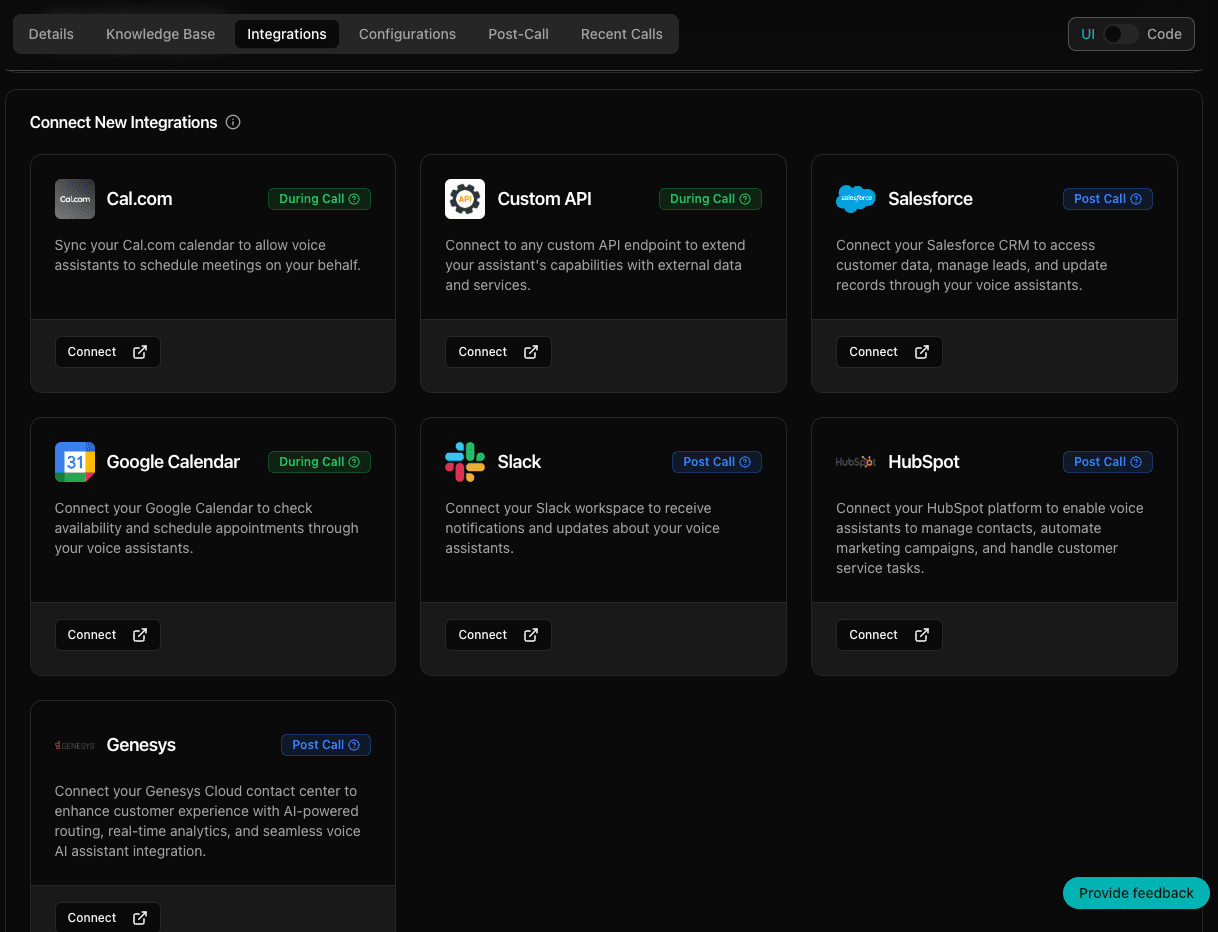Open the Knowledge Base tab

(x=160, y=34)
